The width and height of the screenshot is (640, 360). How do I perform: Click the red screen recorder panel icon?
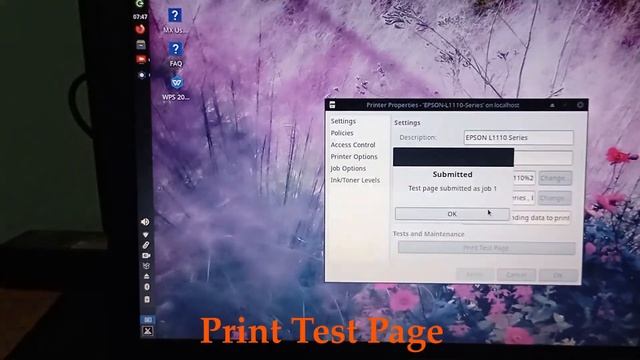(141, 60)
